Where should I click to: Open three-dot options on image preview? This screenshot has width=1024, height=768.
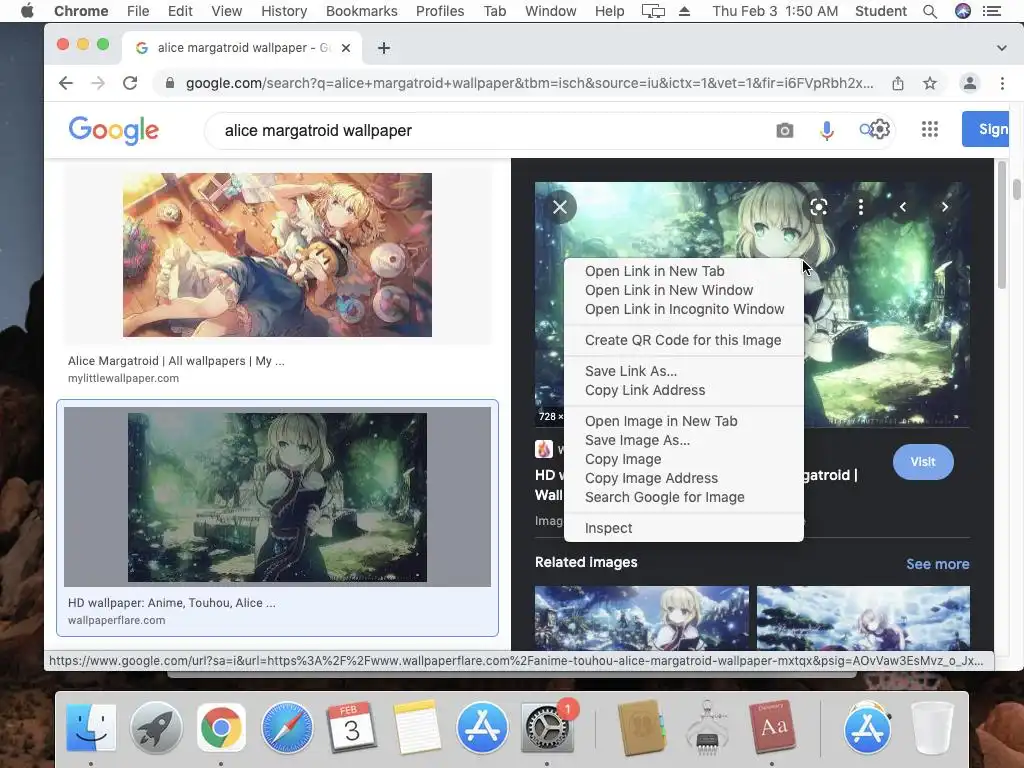tap(861, 207)
